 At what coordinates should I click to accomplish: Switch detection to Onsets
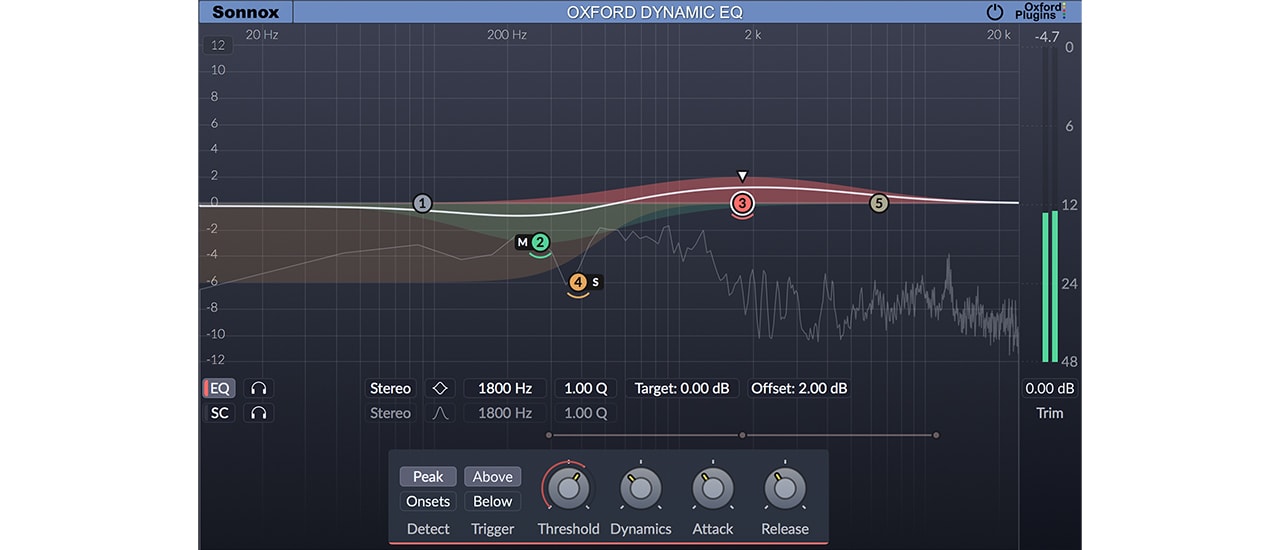click(428, 502)
